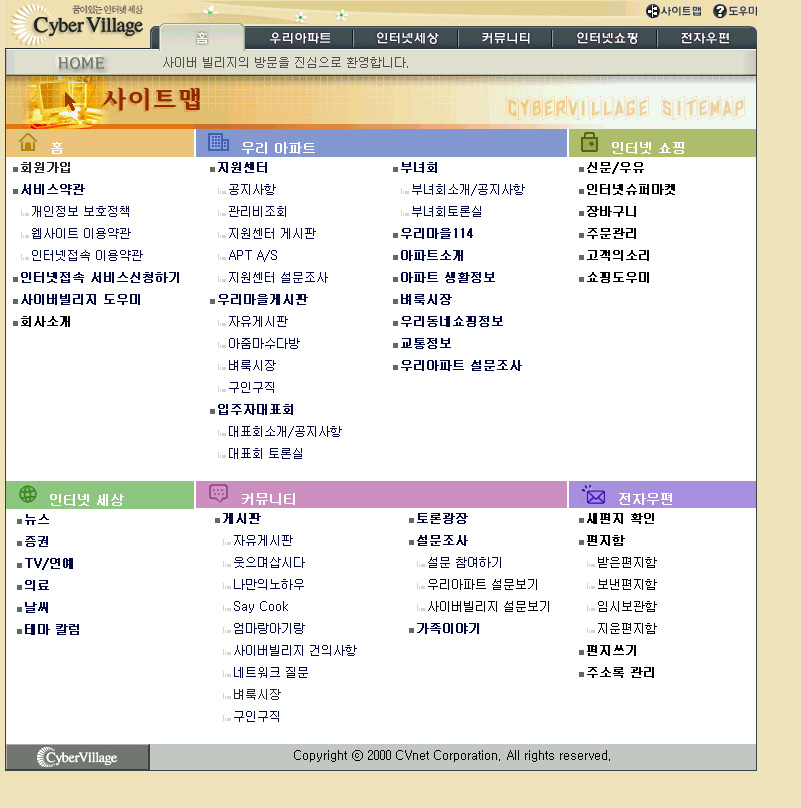
Task: Click the shopping bag icon in 인터넷 쇼핑 header
Action: [x=589, y=142]
